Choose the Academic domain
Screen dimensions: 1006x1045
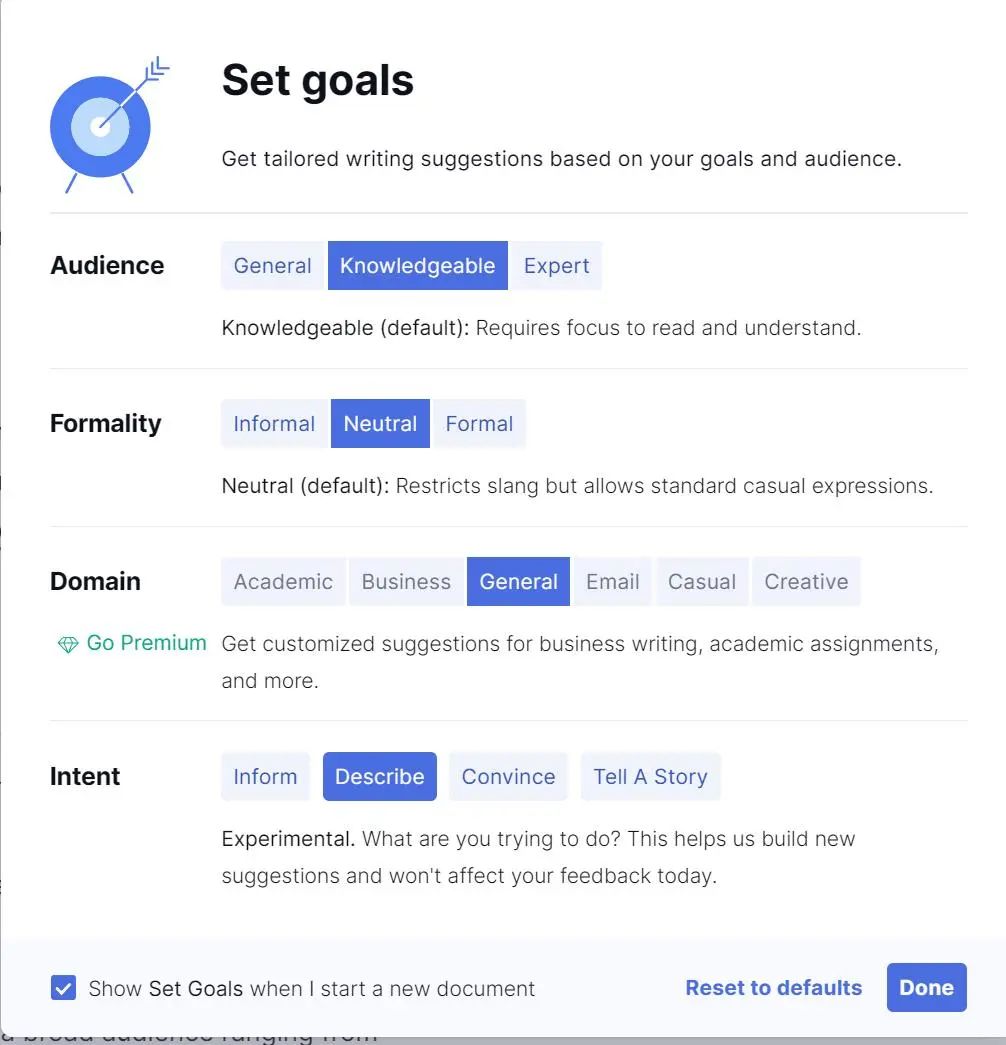tap(283, 581)
